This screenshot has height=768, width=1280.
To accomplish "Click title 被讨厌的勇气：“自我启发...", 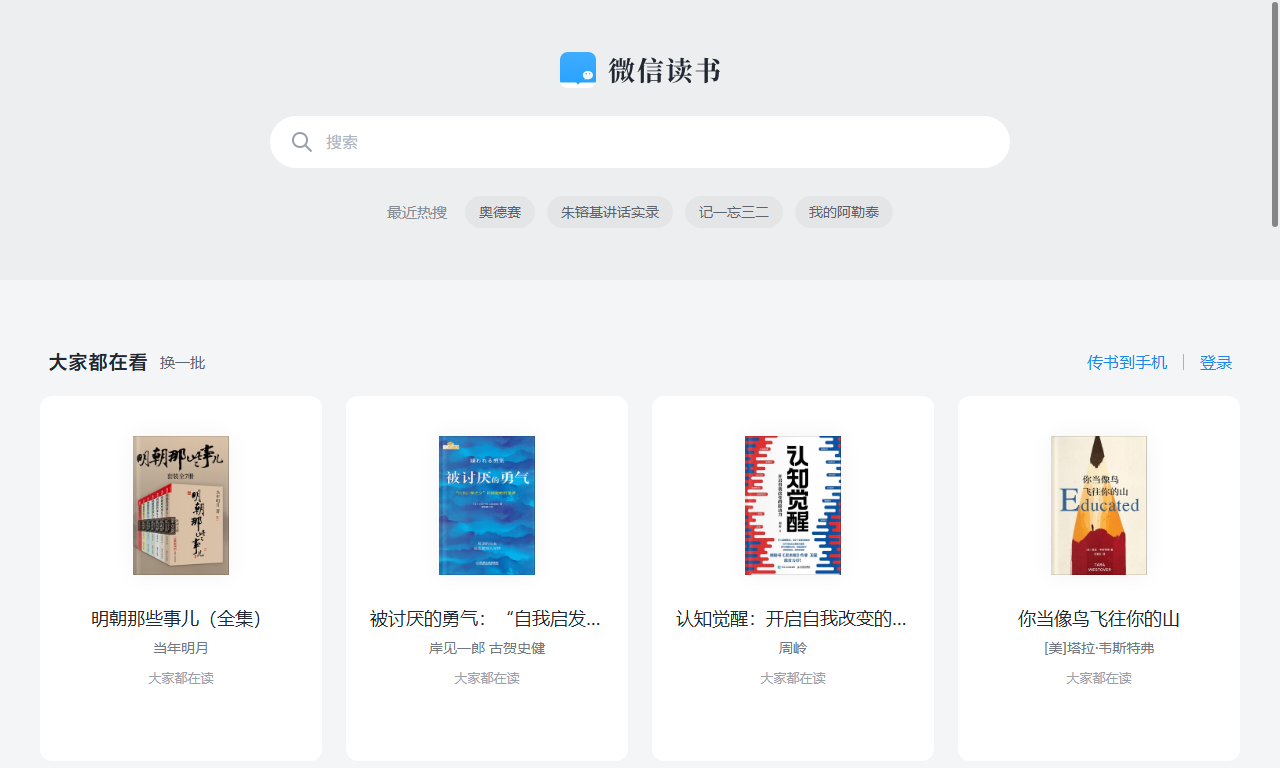I will click(x=485, y=619).
